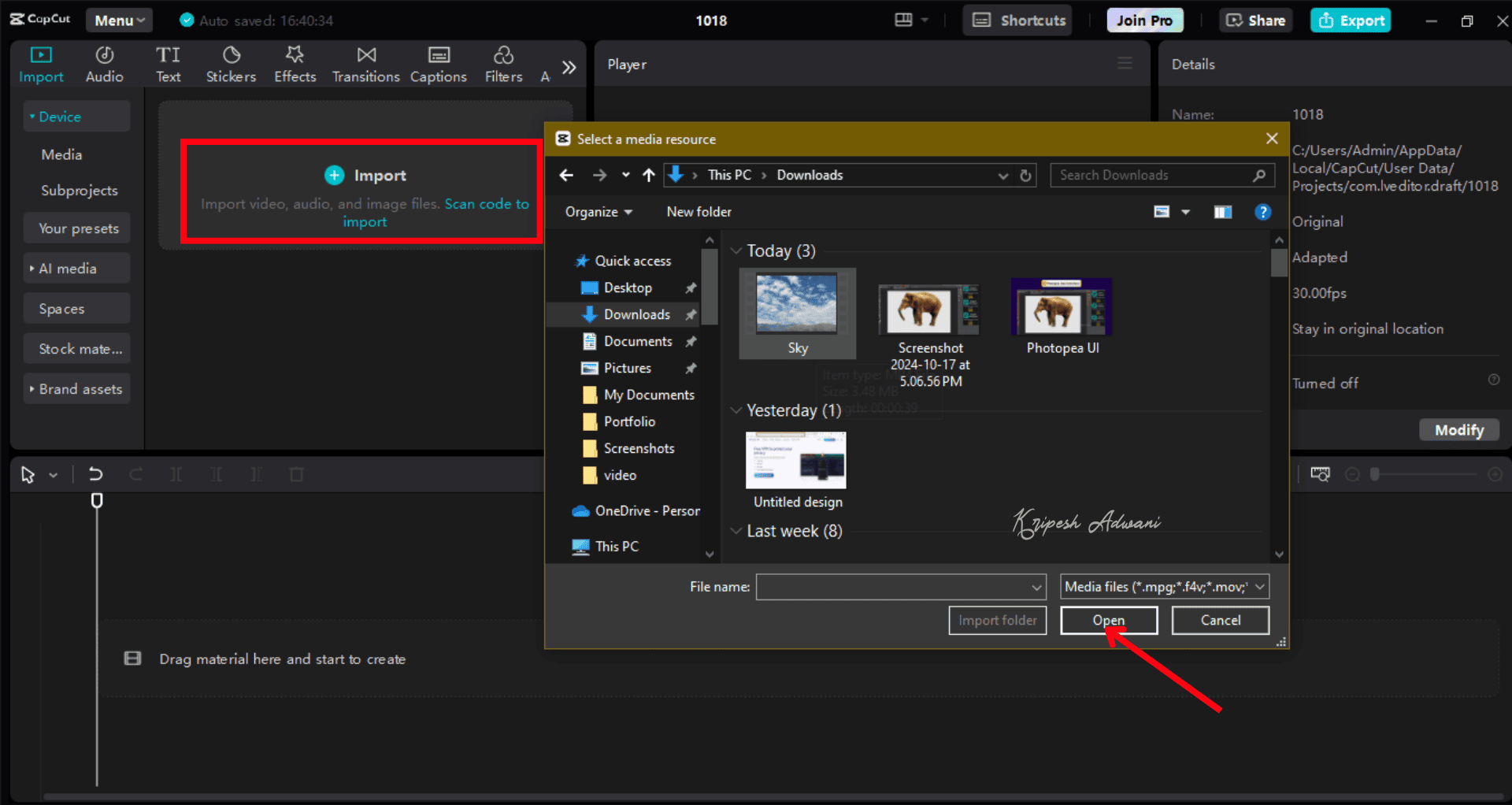Toggle the preview pane icon in dialog
This screenshot has height=805, width=1512.
[1222, 212]
